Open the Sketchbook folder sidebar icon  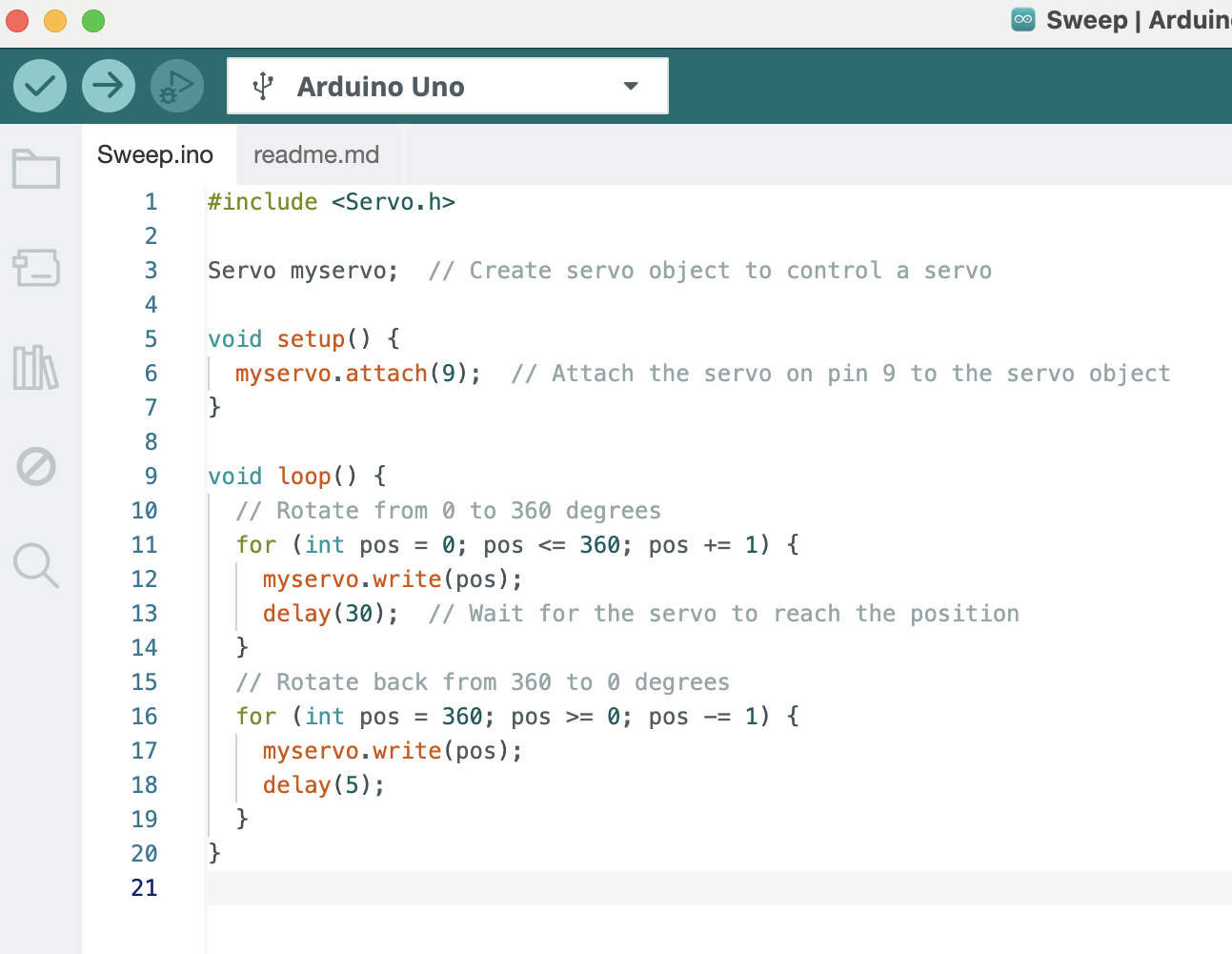[x=36, y=169]
